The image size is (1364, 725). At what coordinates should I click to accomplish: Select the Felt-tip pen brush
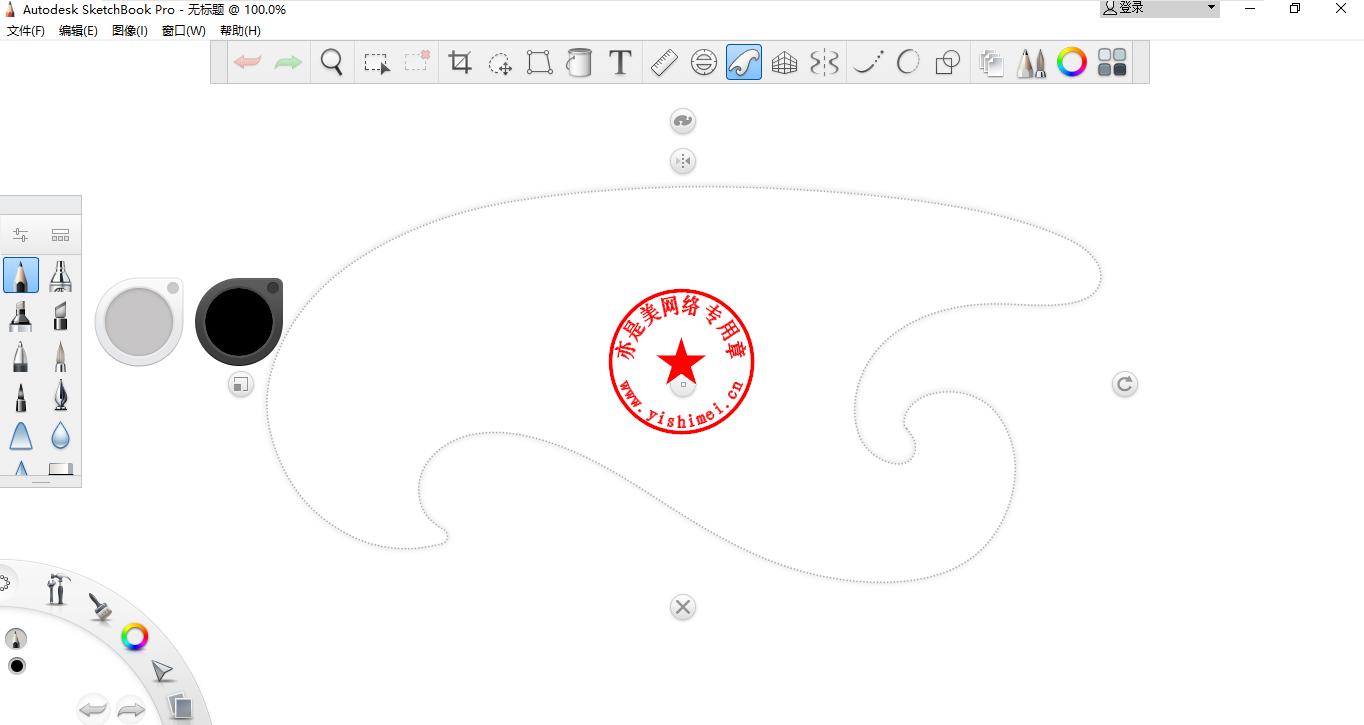point(21,396)
